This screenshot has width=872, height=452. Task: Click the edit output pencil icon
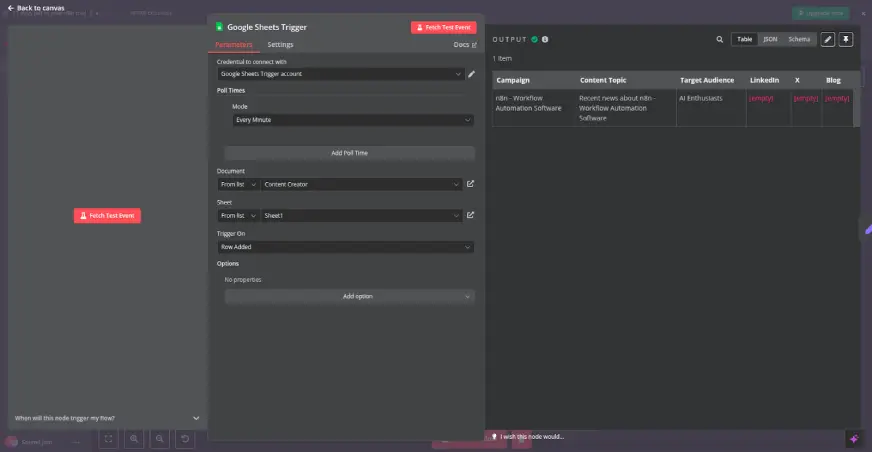pos(827,40)
